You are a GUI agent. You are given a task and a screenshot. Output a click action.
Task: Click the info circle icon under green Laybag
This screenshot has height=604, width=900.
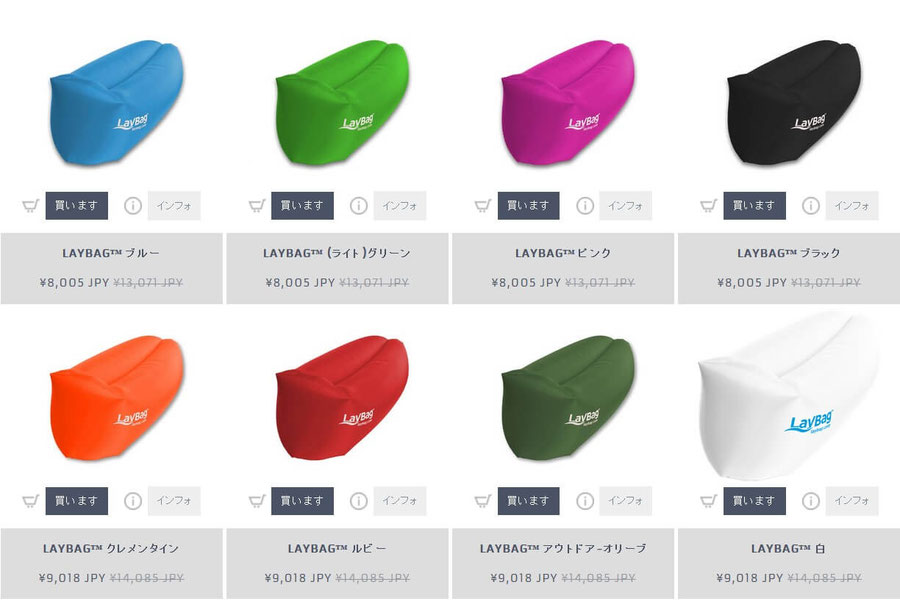(x=359, y=206)
